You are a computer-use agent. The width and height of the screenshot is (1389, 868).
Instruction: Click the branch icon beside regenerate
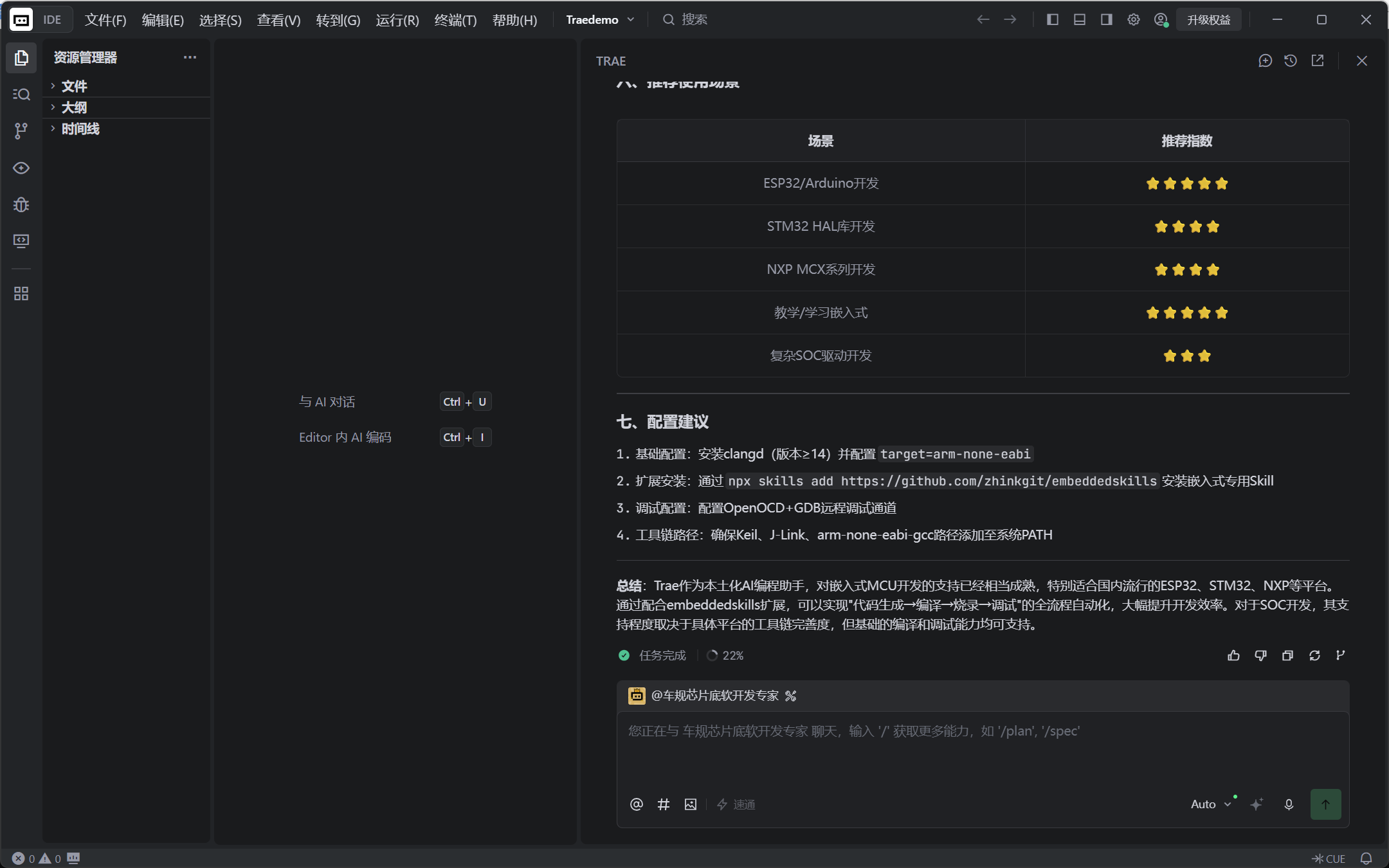(x=1341, y=655)
